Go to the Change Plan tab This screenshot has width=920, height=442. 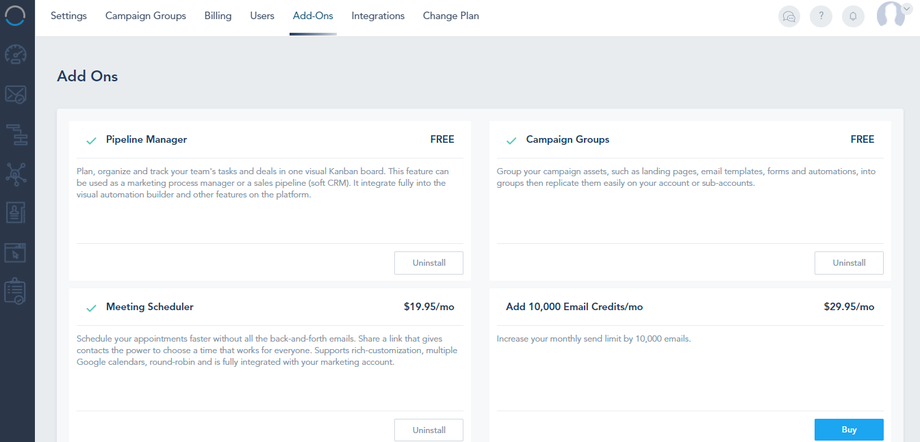pyautogui.click(x=451, y=16)
